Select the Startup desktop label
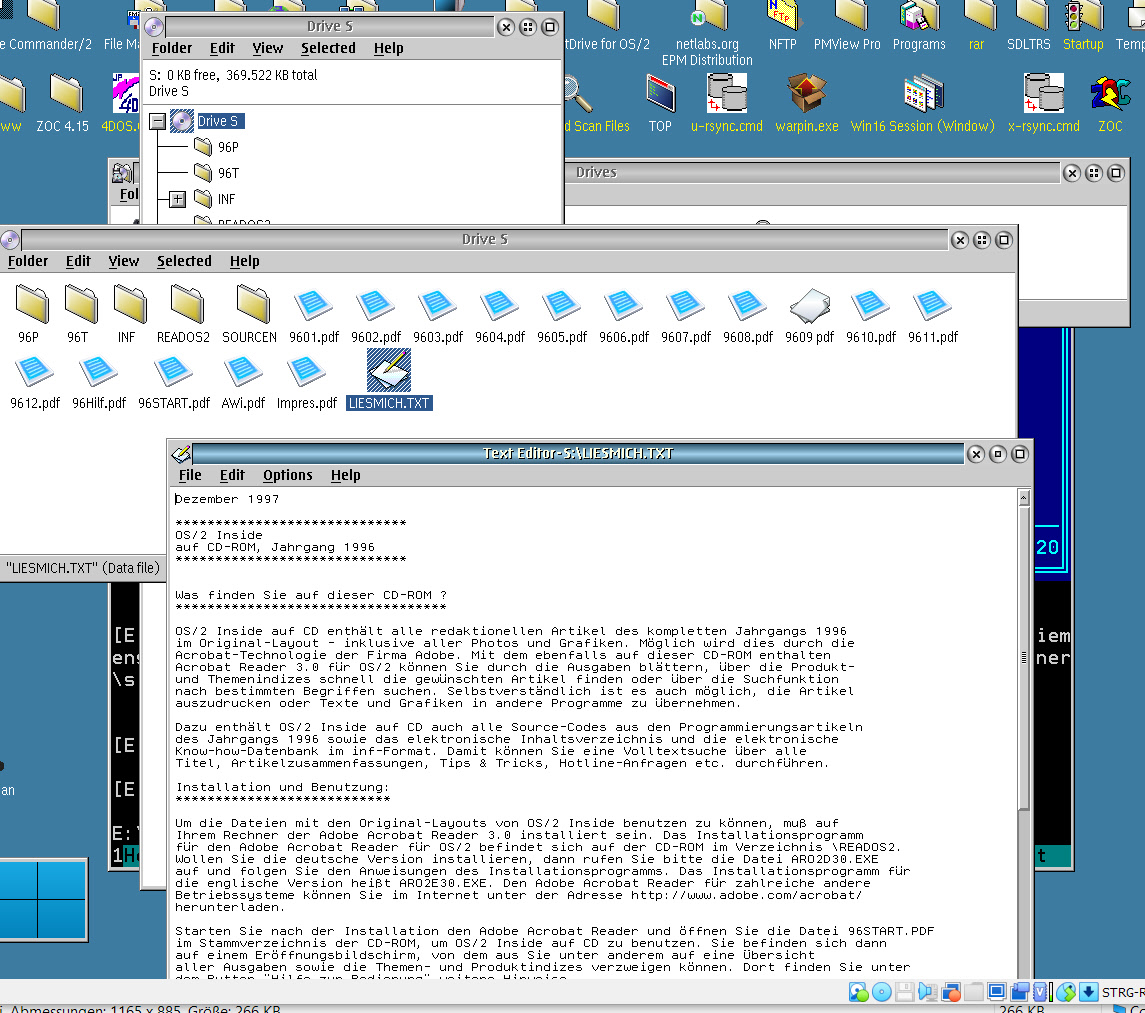Screen dimensions: 1145x1013 (x=1083, y=44)
